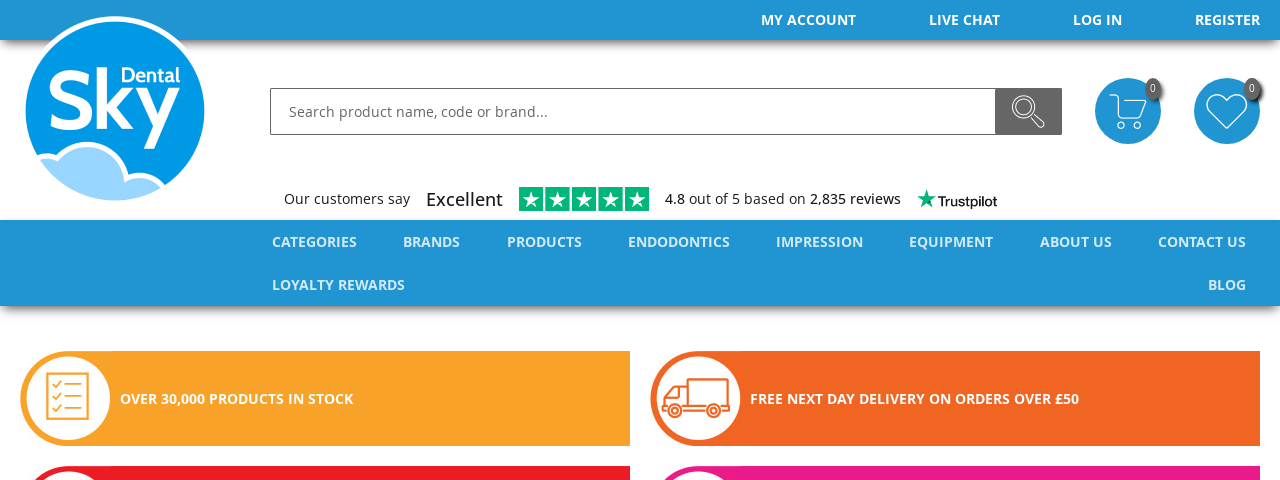Click the Trustpilot logo
The width and height of the screenshot is (1280, 480).
click(x=958, y=200)
